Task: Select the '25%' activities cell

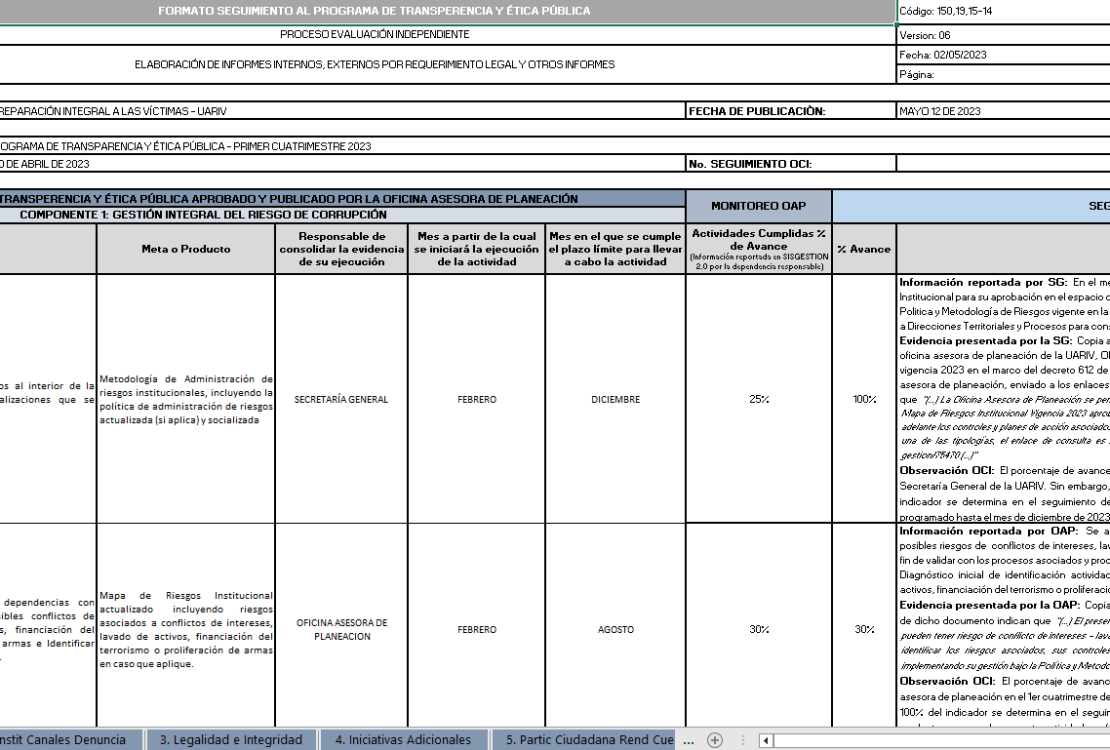Action: [758, 399]
